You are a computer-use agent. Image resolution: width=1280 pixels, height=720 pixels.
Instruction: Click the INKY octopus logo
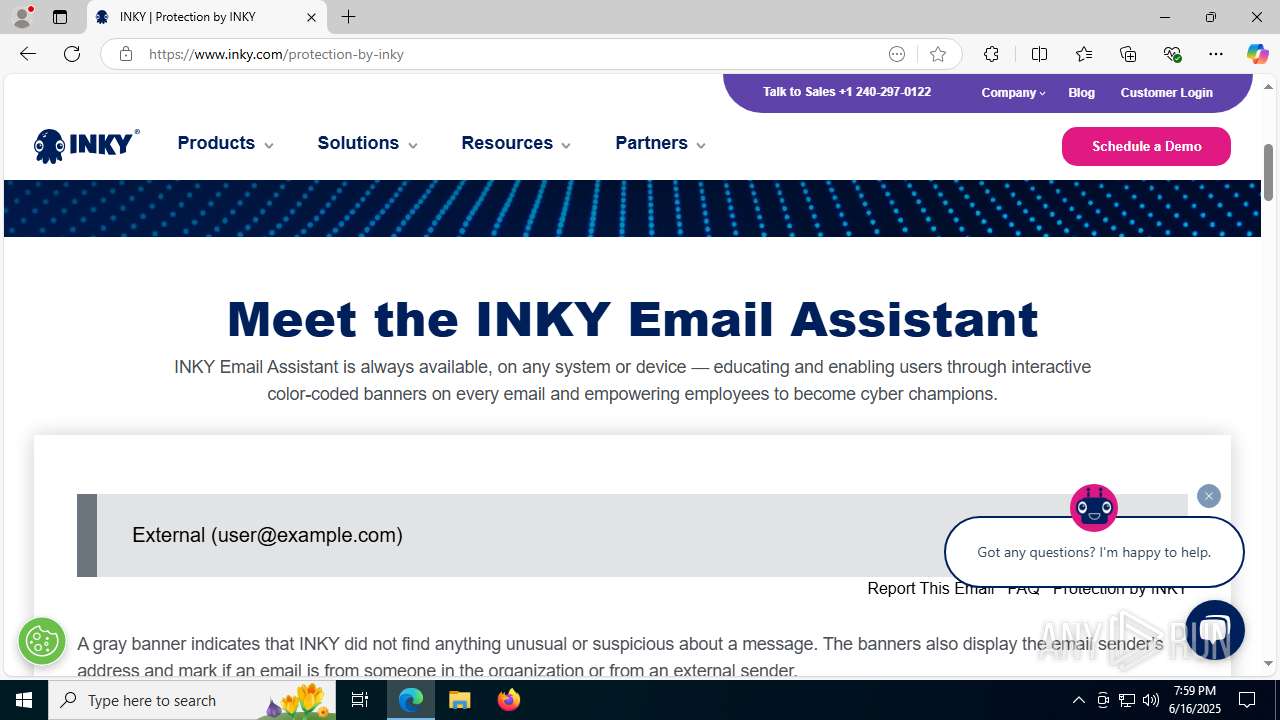pos(86,145)
